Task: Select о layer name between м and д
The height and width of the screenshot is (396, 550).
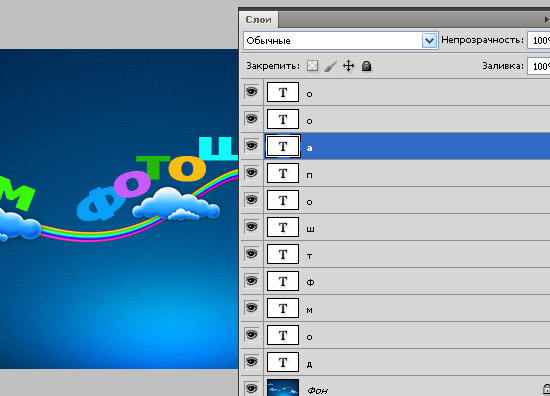Action: pyautogui.click(x=309, y=337)
